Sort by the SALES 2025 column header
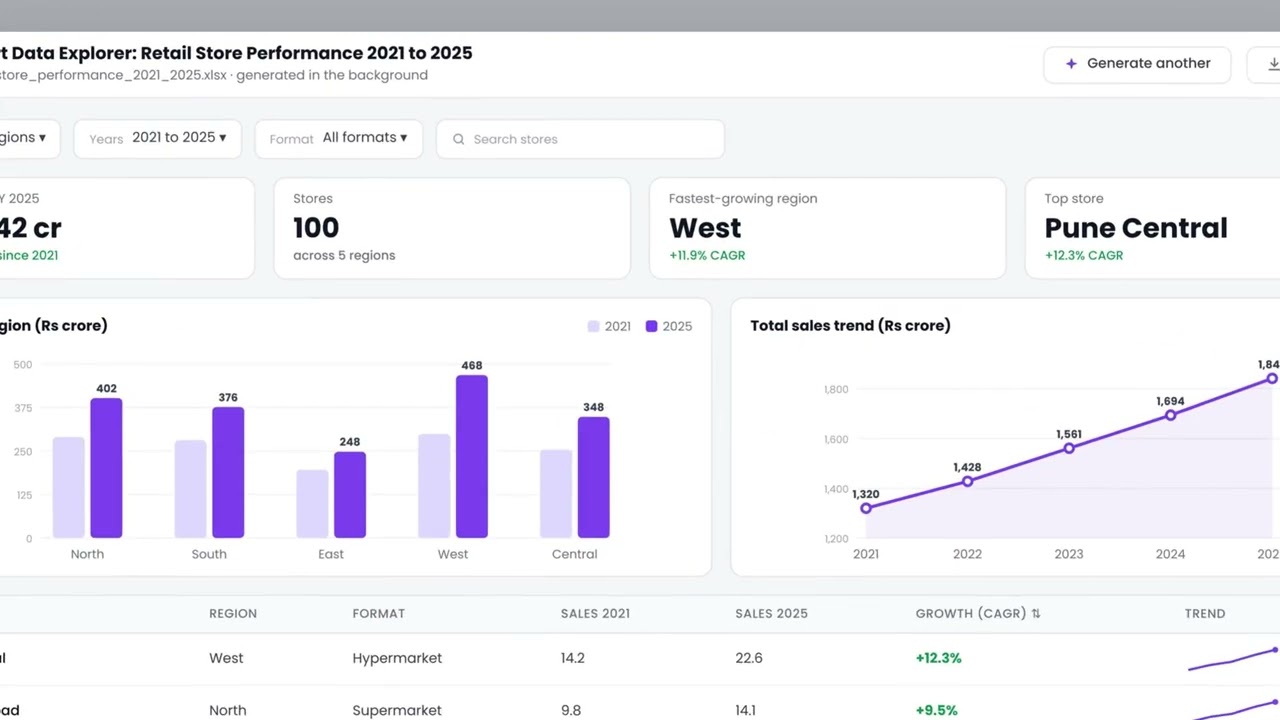Image resolution: width=1280 pixels, height=720 pixels. (x=771, y=613)
